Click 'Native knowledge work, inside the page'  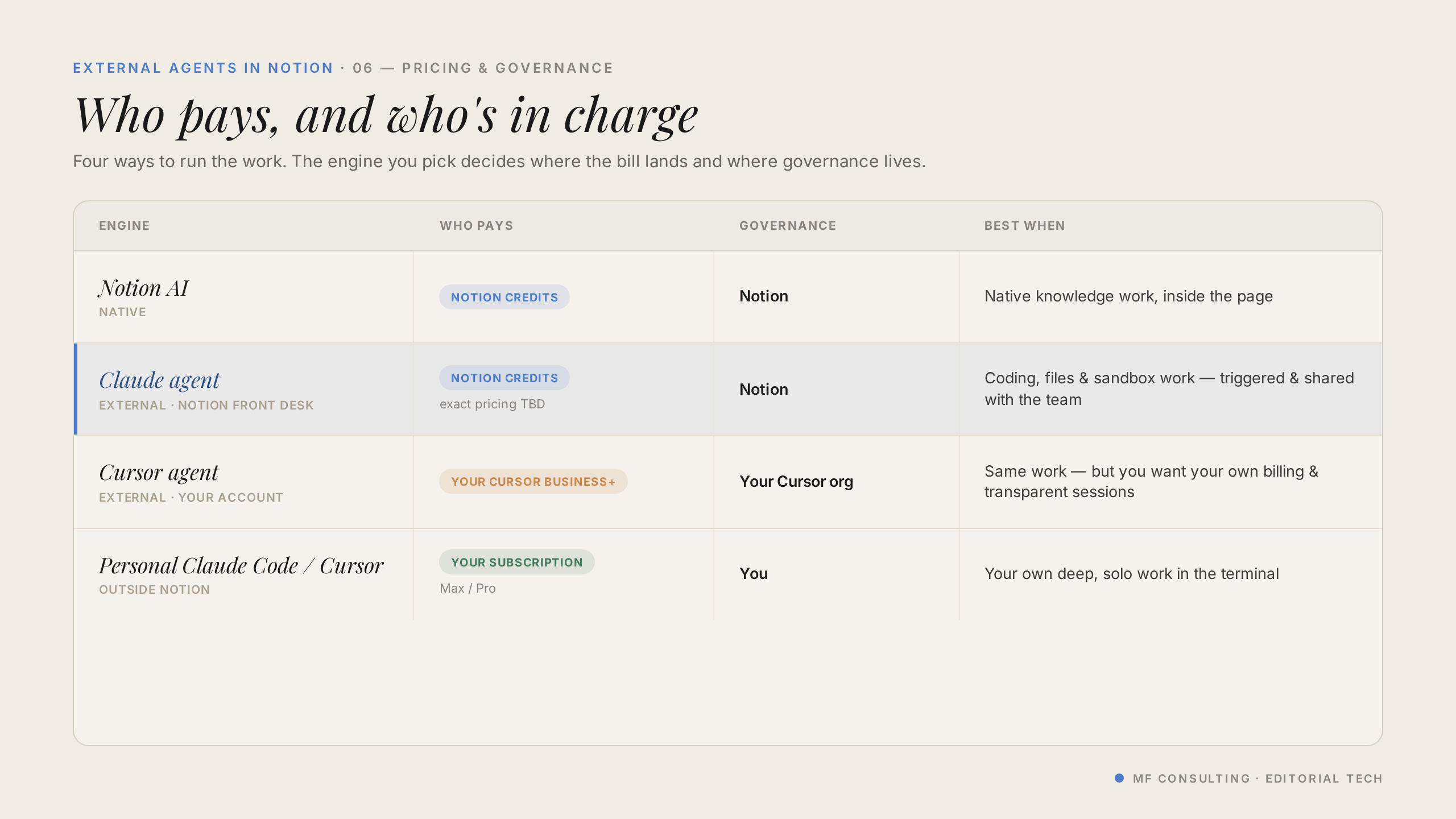[1129, 296]
